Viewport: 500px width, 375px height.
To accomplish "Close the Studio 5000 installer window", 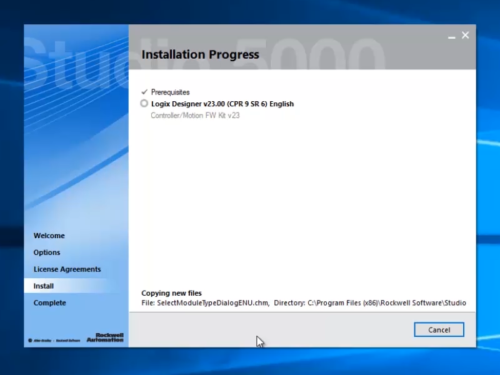I will [465, 35].
